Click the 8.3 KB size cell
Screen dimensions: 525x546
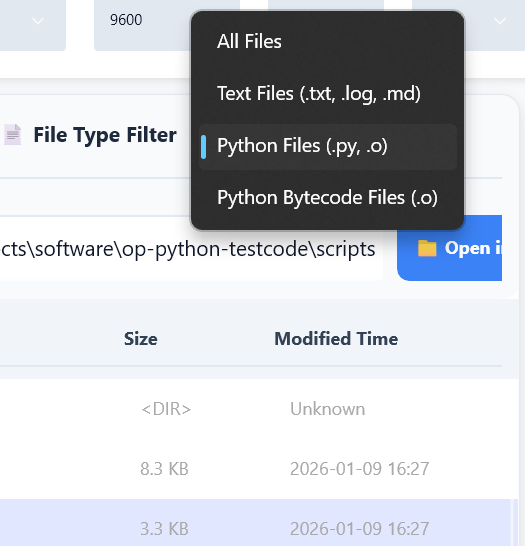164,469
